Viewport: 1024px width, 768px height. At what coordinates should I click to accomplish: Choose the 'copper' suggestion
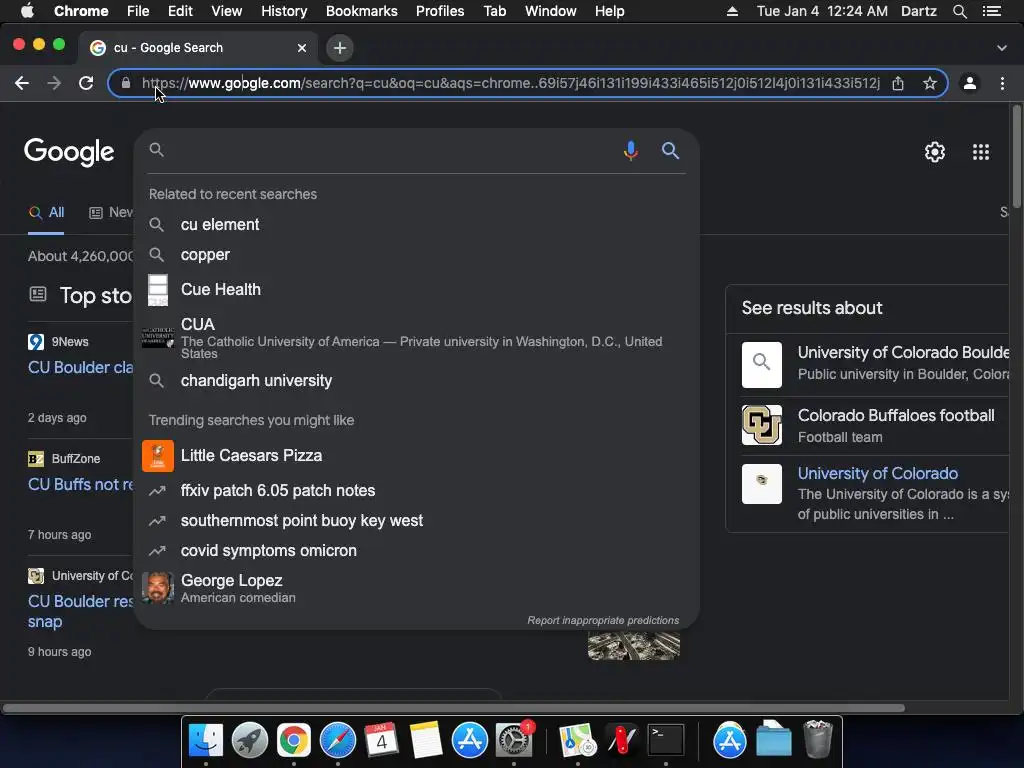pyautogui.click(x=417, y=255)
